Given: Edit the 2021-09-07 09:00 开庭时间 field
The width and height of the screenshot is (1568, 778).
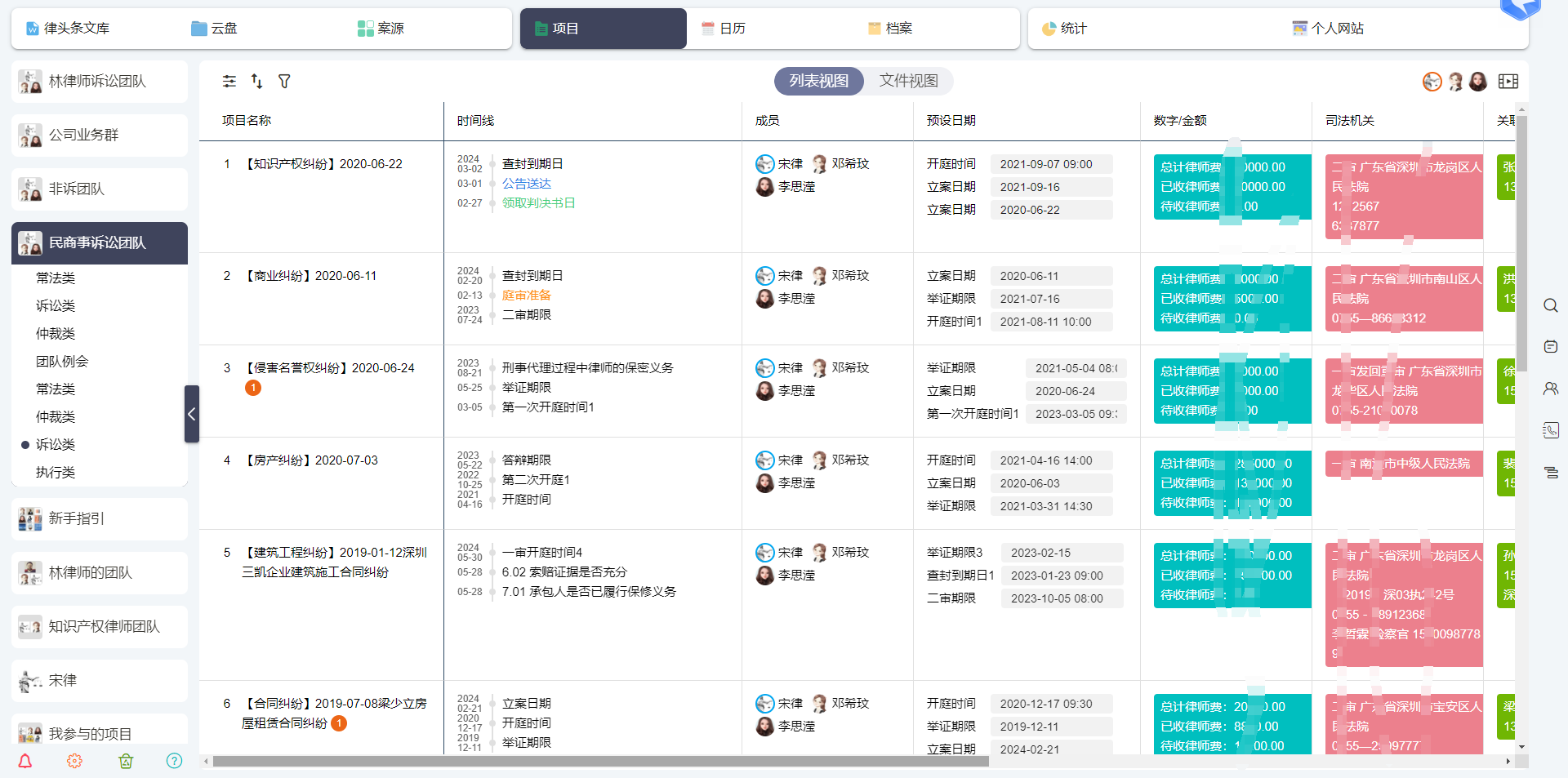Looking at the screenshot, I should click(x=1052, y=164).
